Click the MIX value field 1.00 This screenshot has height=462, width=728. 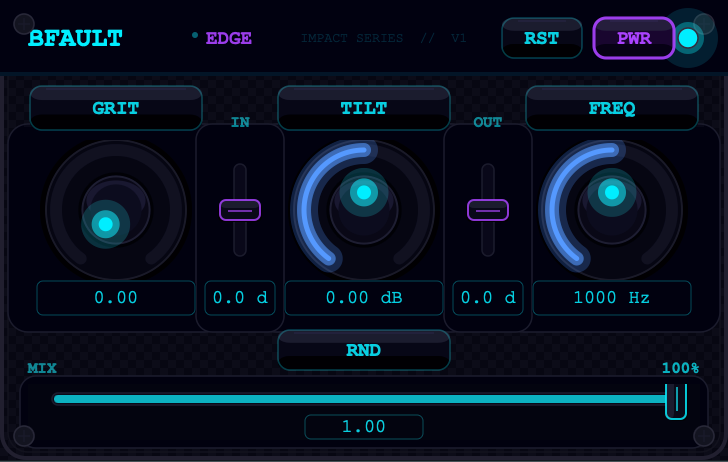[x=364, y=427]
